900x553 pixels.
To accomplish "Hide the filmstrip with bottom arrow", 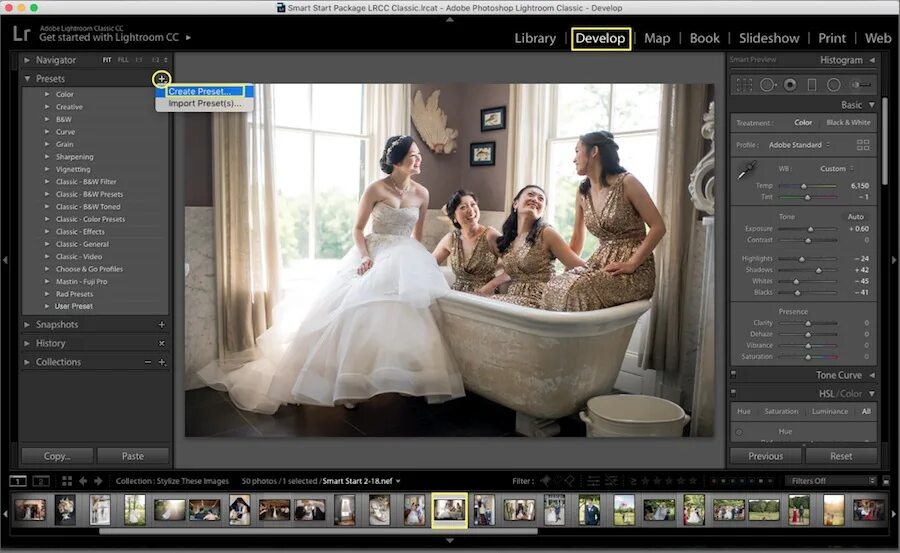I will click(x=450, y=540).
